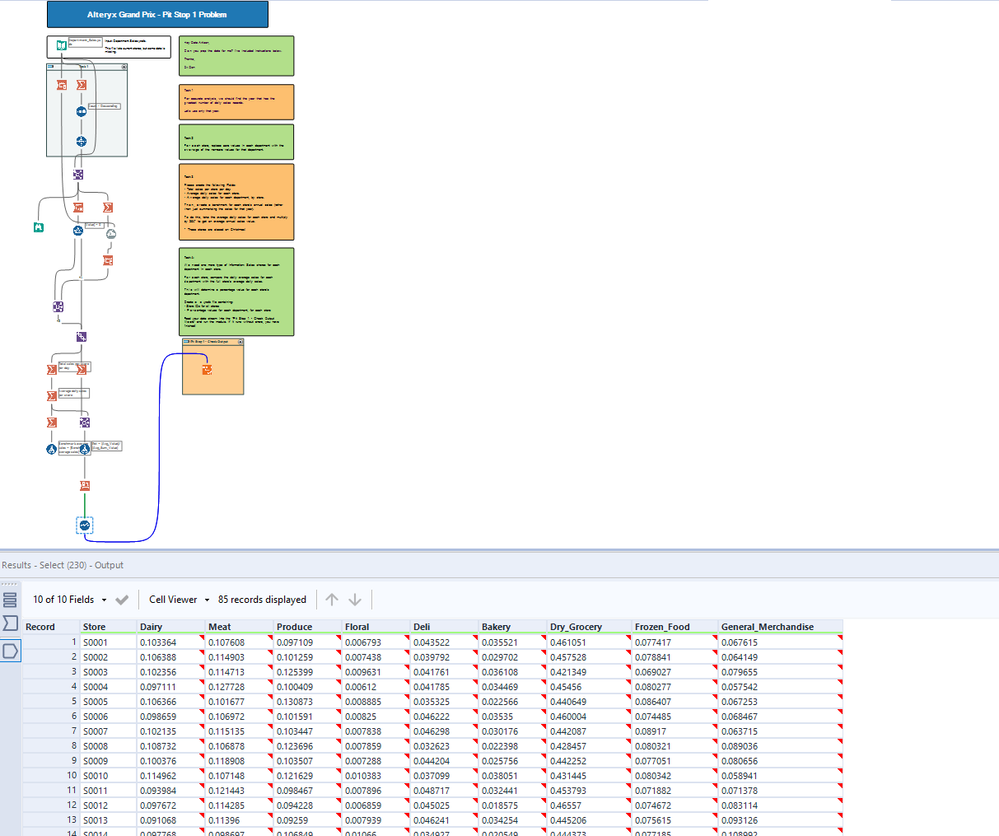The image size is (999, 836).
Task: Click the Formula tool near the bottom of the workflow
Action: 84,449
